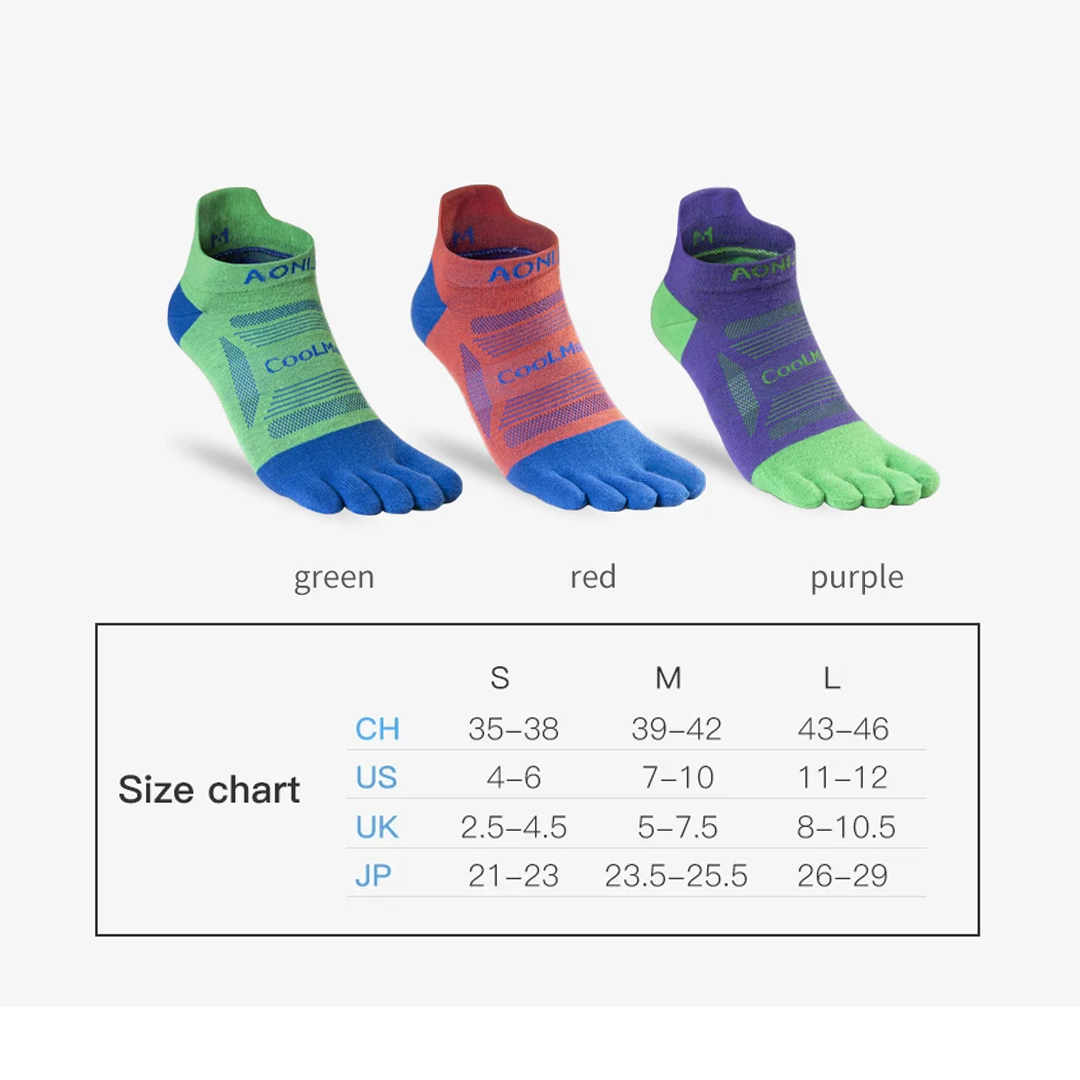Image resolution: width=1080 pixels, height=1080 pixels.
Task: Select the JP size 23.5–25.5 cell
Action: (676, 876)
